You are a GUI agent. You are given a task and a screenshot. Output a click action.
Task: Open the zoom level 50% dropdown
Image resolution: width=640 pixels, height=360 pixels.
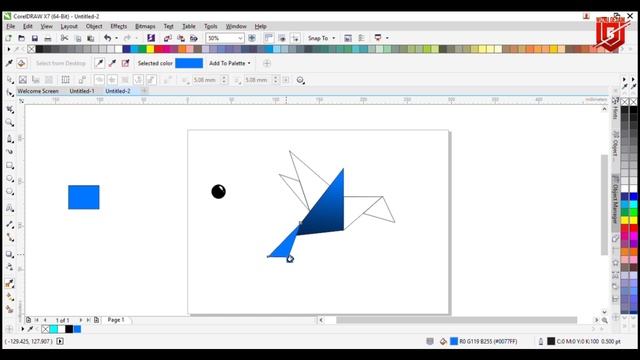tap(240, 38)
